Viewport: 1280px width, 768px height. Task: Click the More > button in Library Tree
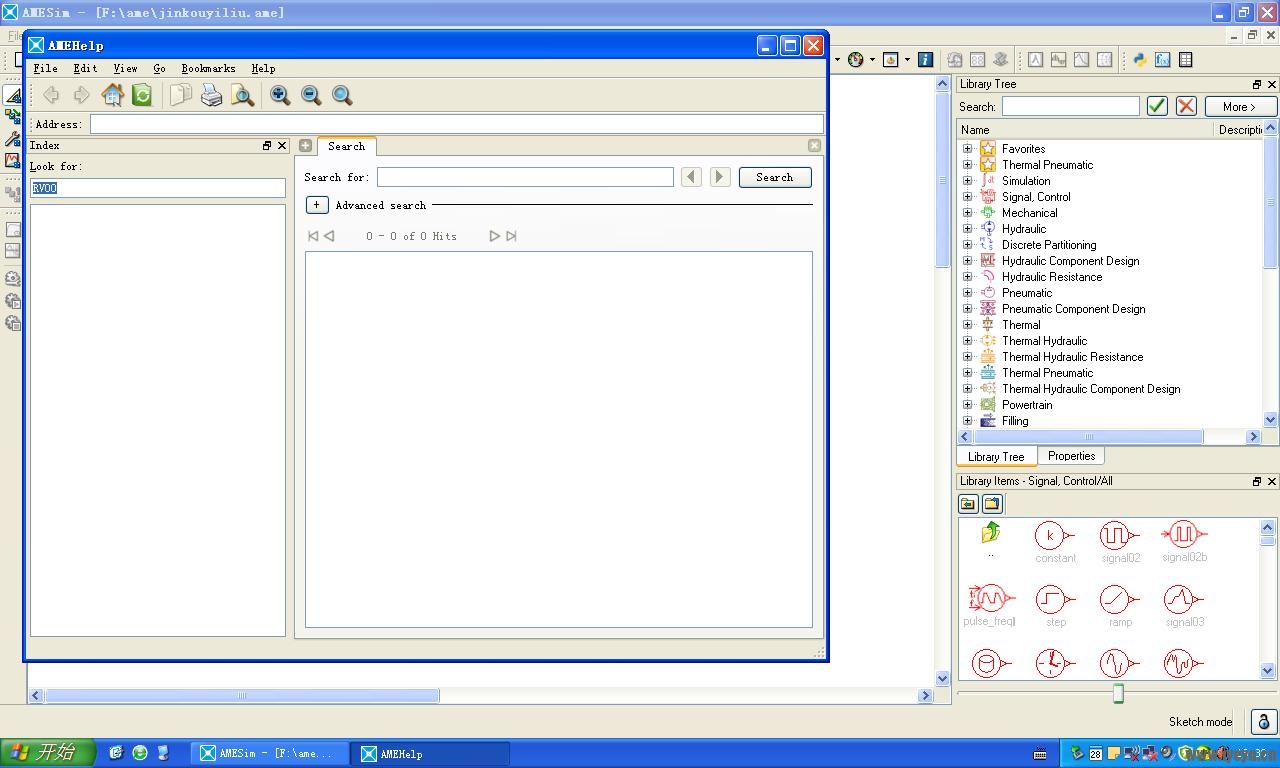click(x=1239, y=107)
